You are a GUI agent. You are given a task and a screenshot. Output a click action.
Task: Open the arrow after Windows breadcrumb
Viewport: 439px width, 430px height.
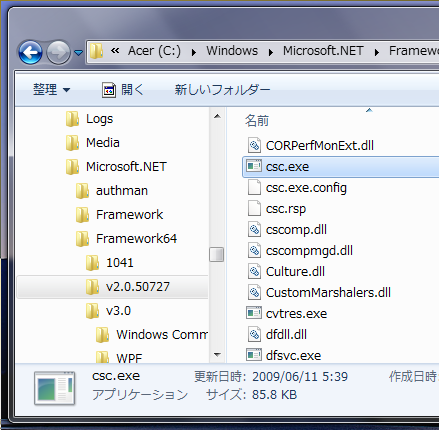pyautogui.click(x=271, y=52)
